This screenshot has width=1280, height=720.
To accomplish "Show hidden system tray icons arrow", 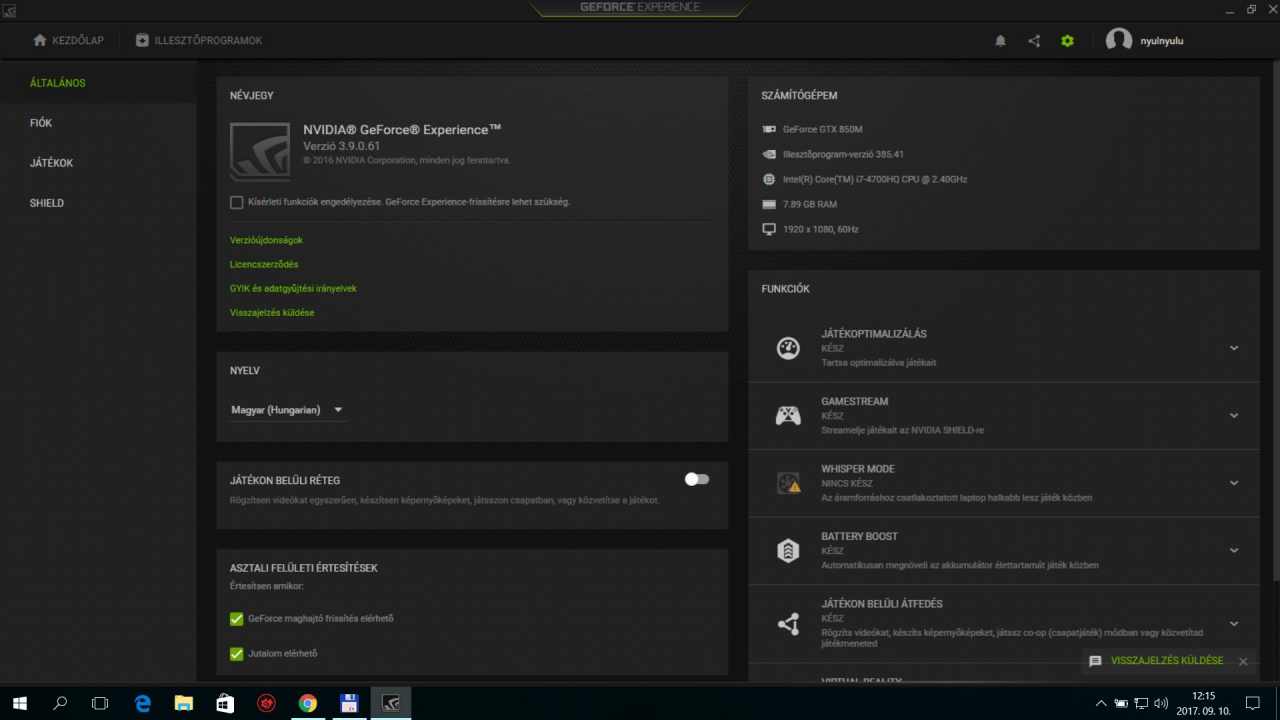I will pyautogui.click(x=1101, y=703).
